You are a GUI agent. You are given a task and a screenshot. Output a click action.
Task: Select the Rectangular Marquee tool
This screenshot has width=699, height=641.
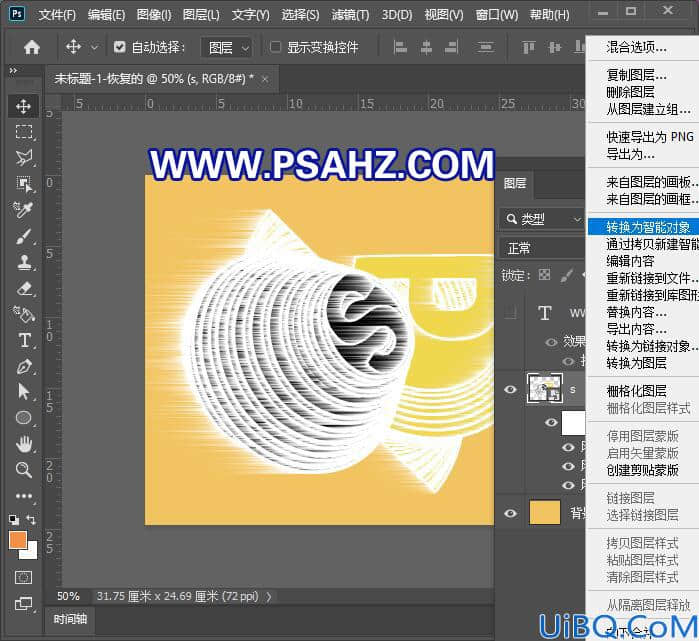pos(23,132)
